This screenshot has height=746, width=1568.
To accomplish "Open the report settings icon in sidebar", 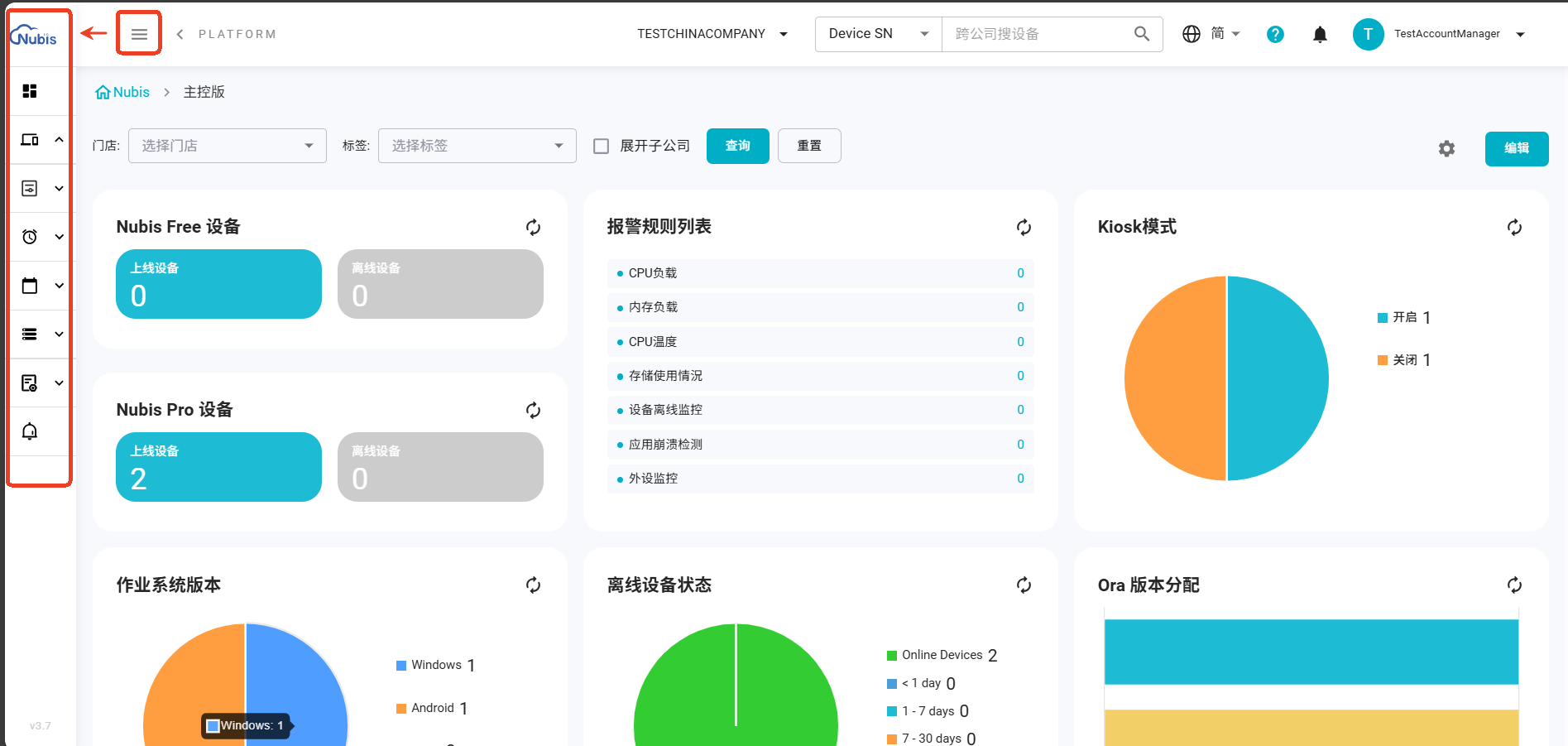I will pyautogui.click(x=30, y=383).
